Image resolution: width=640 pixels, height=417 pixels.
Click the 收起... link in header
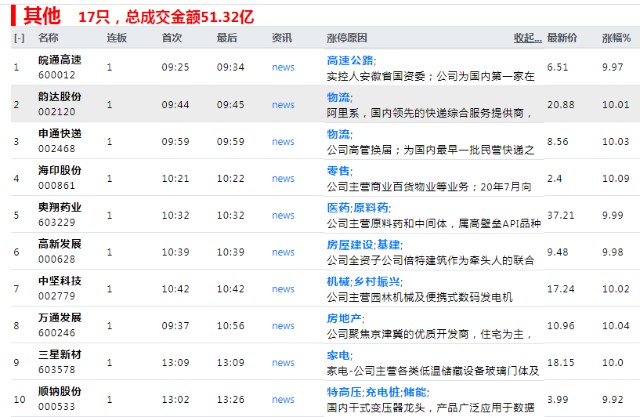527,38
